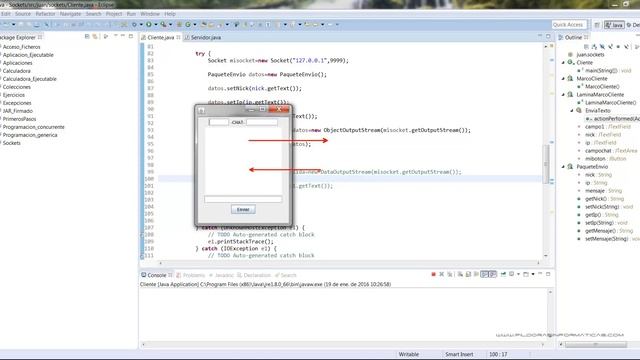Collapse the EnviaTexto node in Outline
Image resolution: width=640 pixels, height=360 pixels.
click(x=572, y=111)
